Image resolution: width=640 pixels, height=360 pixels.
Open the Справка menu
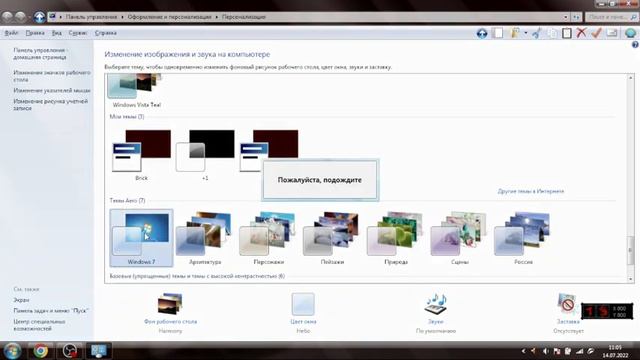tap(106, 33)
